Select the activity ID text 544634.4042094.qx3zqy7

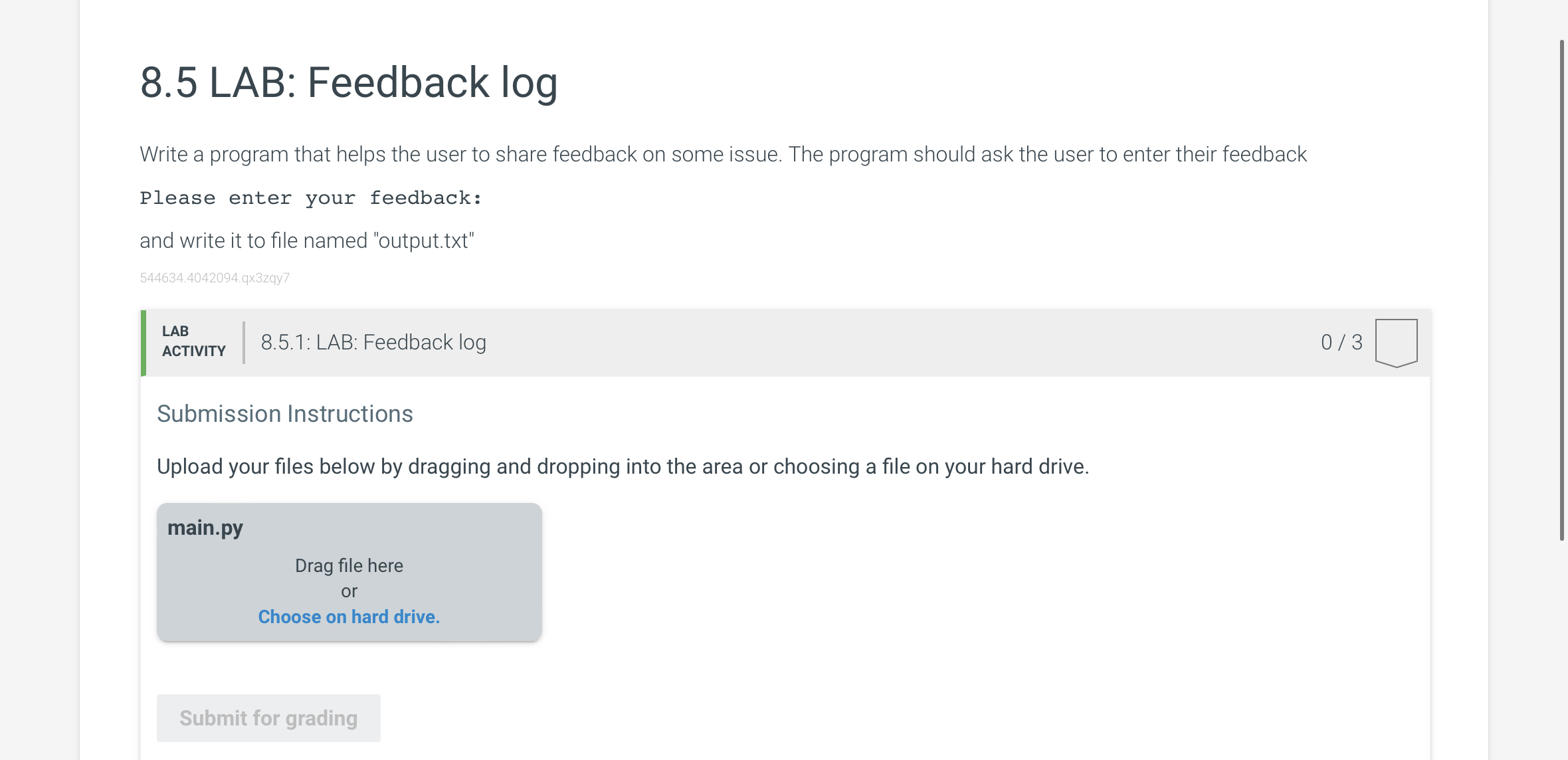[x=214, y=278]
